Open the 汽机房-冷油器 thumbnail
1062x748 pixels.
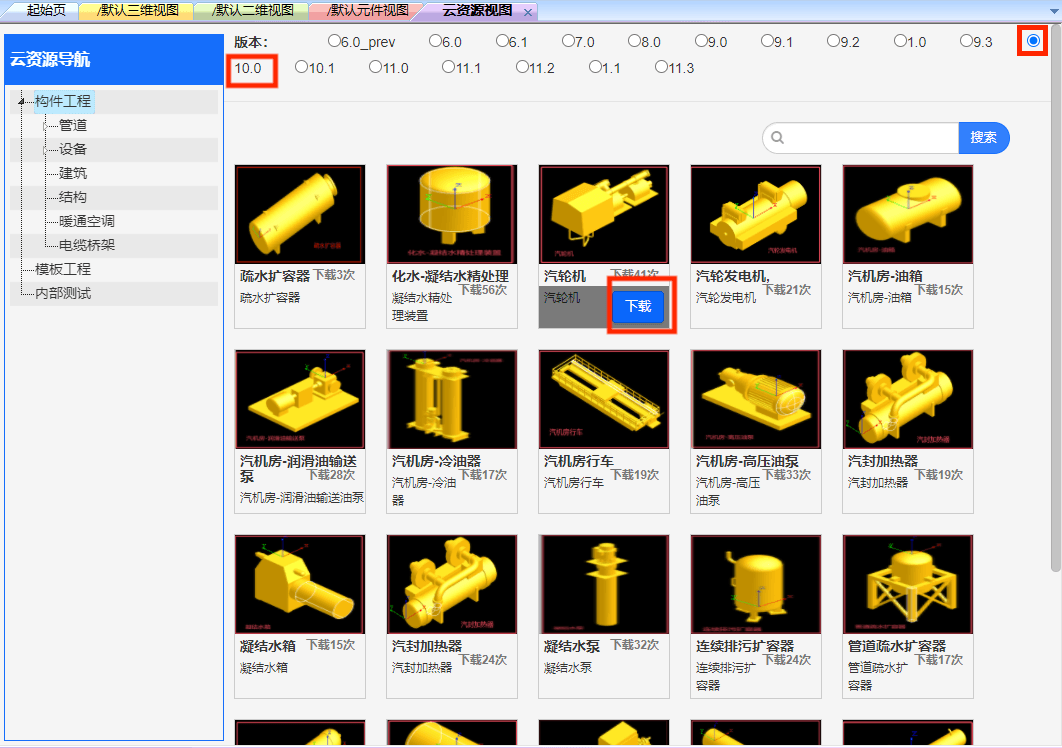pos(451,399)
